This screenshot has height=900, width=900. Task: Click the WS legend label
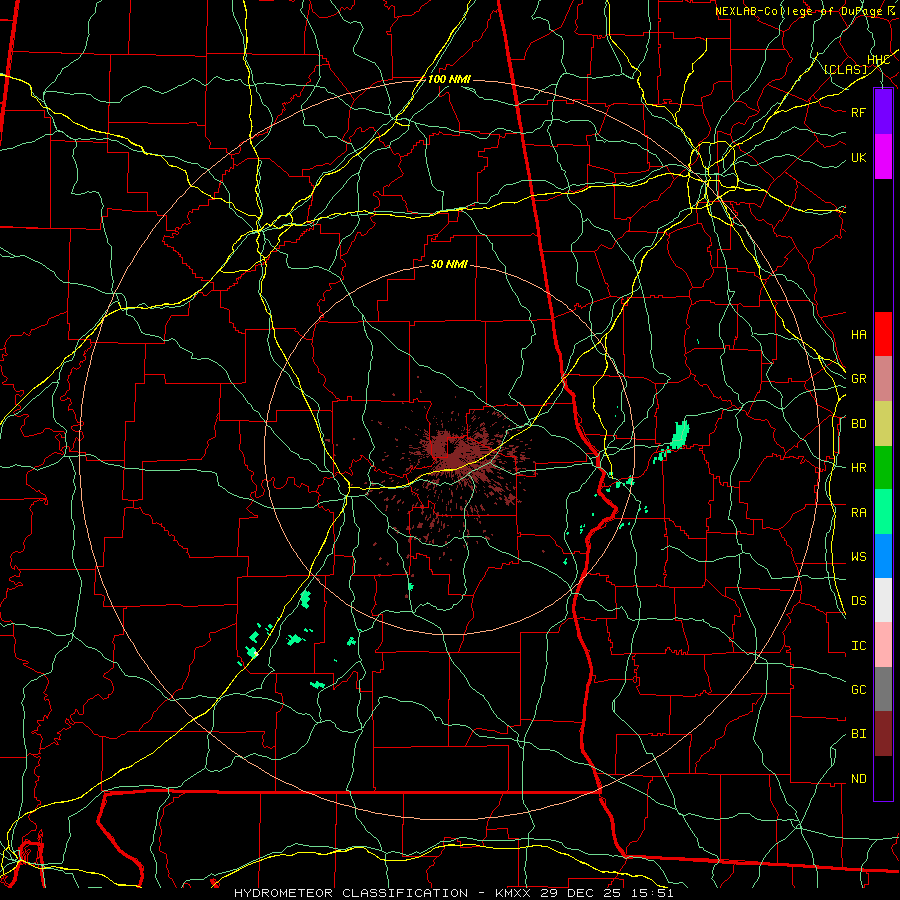click(x=858, y=557)
